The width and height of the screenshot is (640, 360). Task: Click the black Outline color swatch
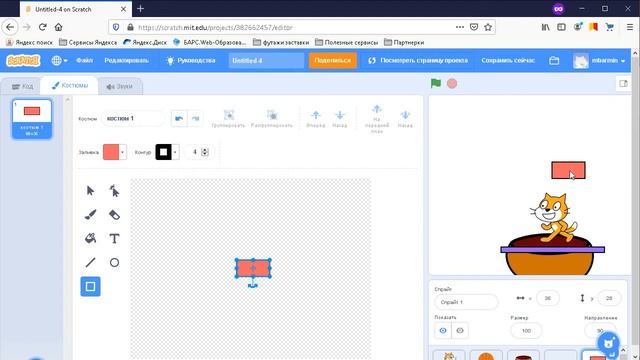click(x=163, y=152)
